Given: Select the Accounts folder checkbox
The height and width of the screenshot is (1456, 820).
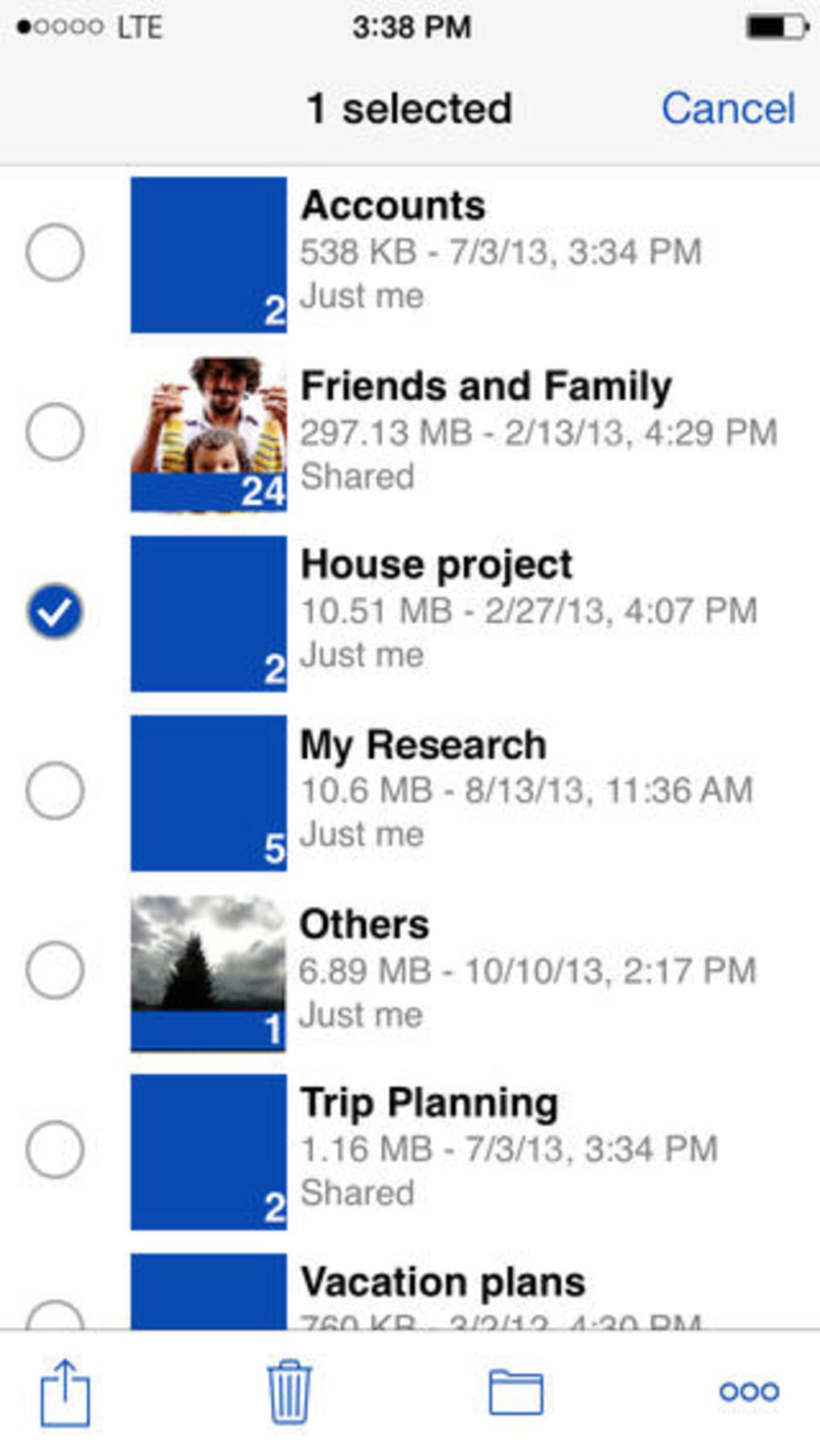Looking at the screenshot, I should pyautogui.click(x=55, y=252).
